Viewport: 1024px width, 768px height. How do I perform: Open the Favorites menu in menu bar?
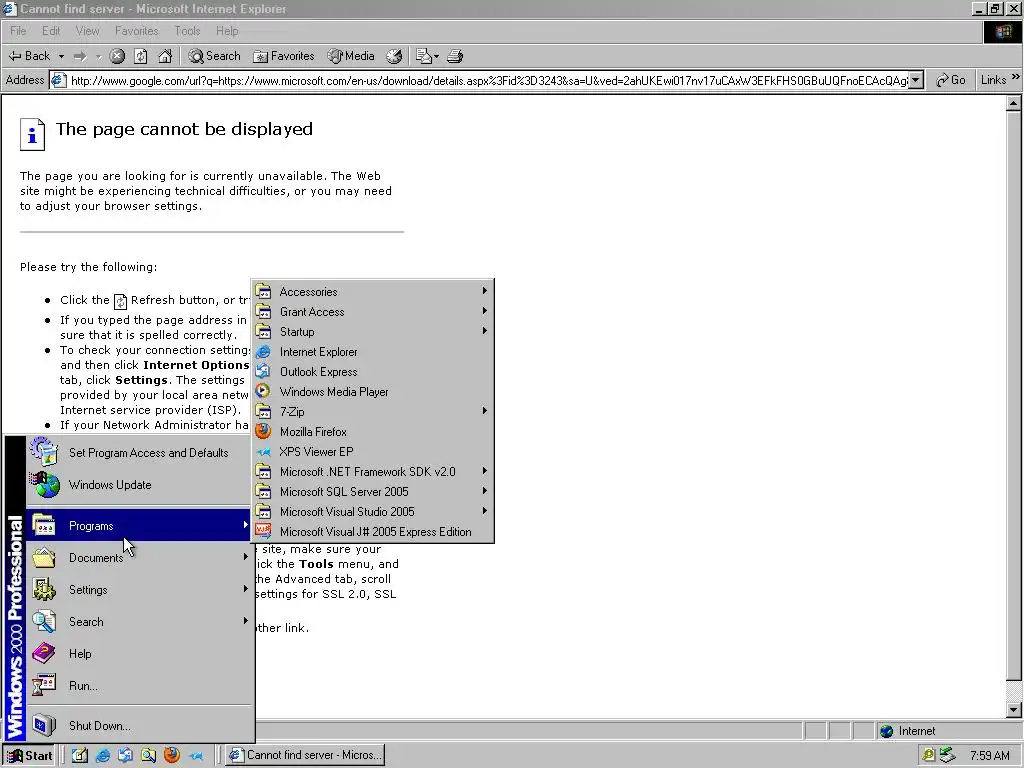click(136, 31)
